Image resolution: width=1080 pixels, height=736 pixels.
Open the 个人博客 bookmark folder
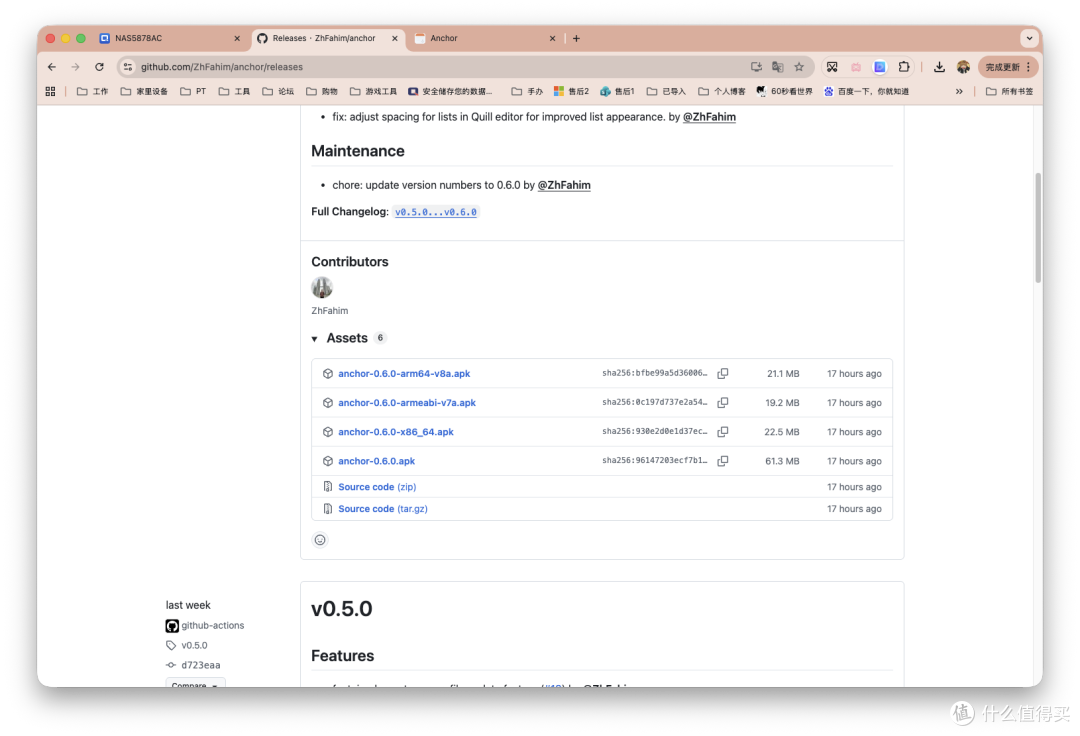(721, 91)
